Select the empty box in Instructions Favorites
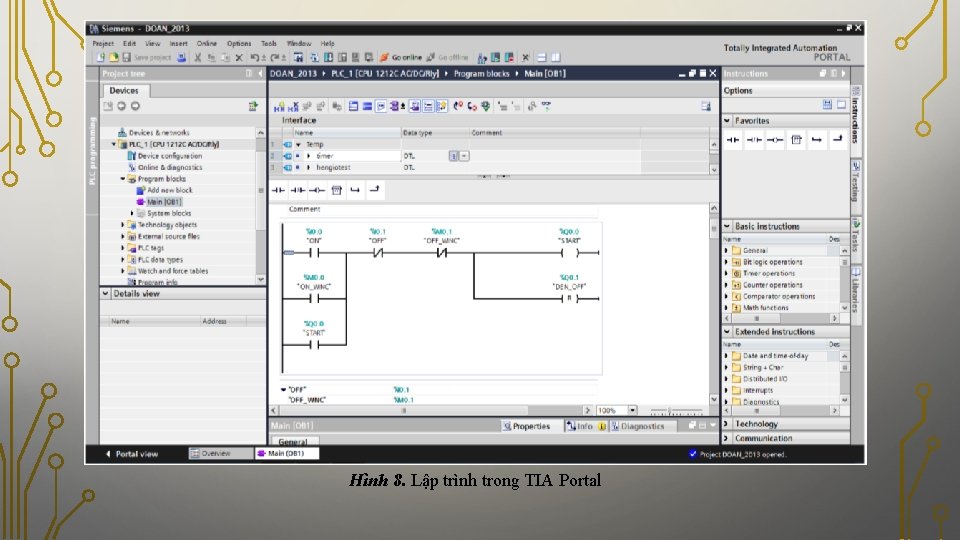This screenshot has height=540, width=960. [x=796, y=140]
